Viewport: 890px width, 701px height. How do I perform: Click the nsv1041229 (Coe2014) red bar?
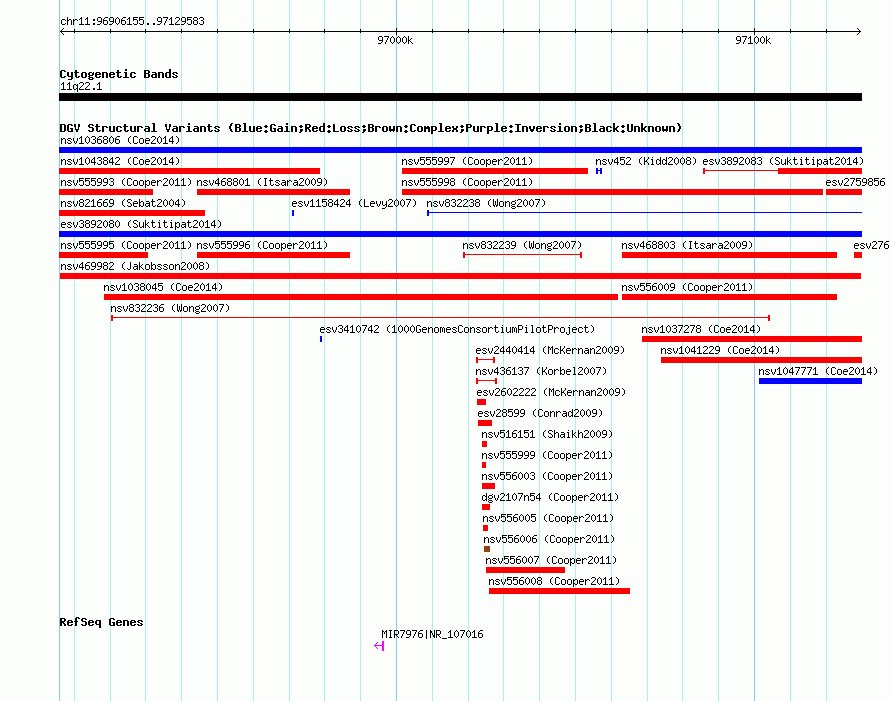pyautogui.click(x=762, y=360)
